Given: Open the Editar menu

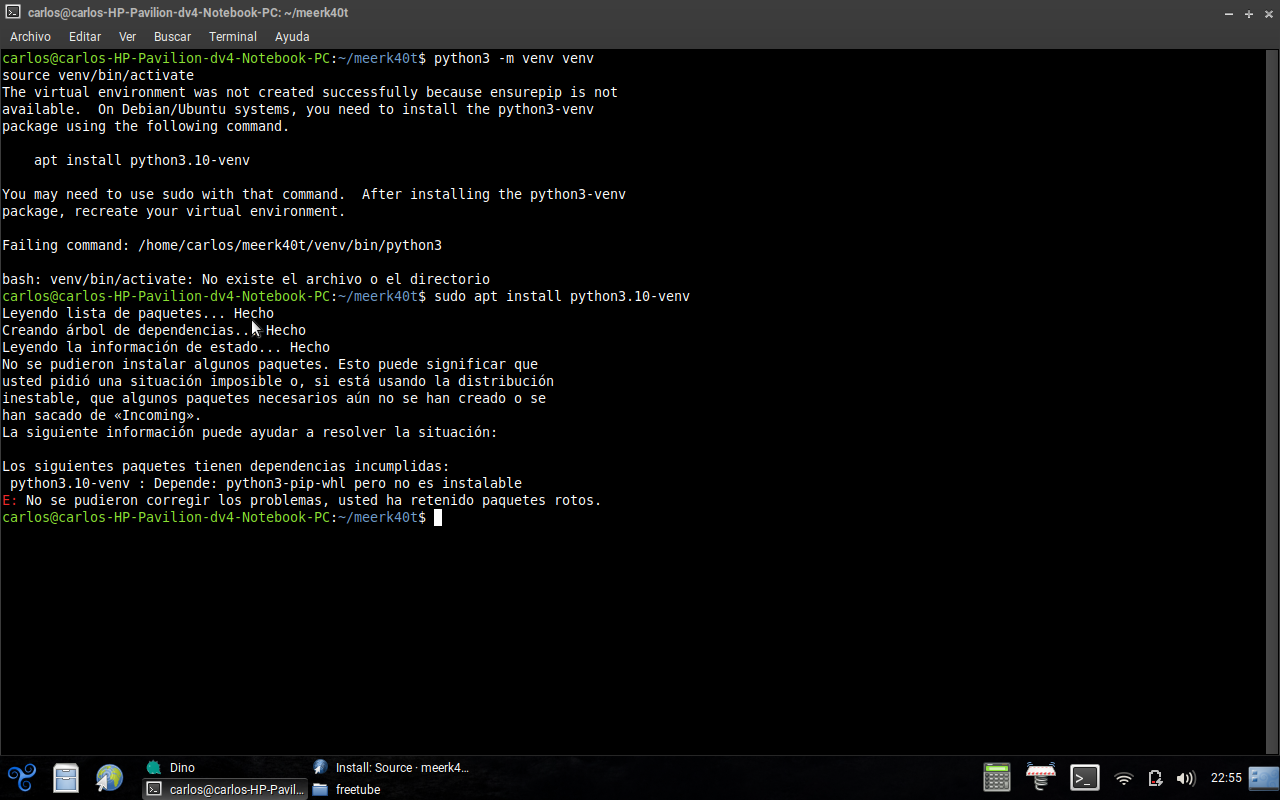Looking at the screenshot, I should 85,37.
